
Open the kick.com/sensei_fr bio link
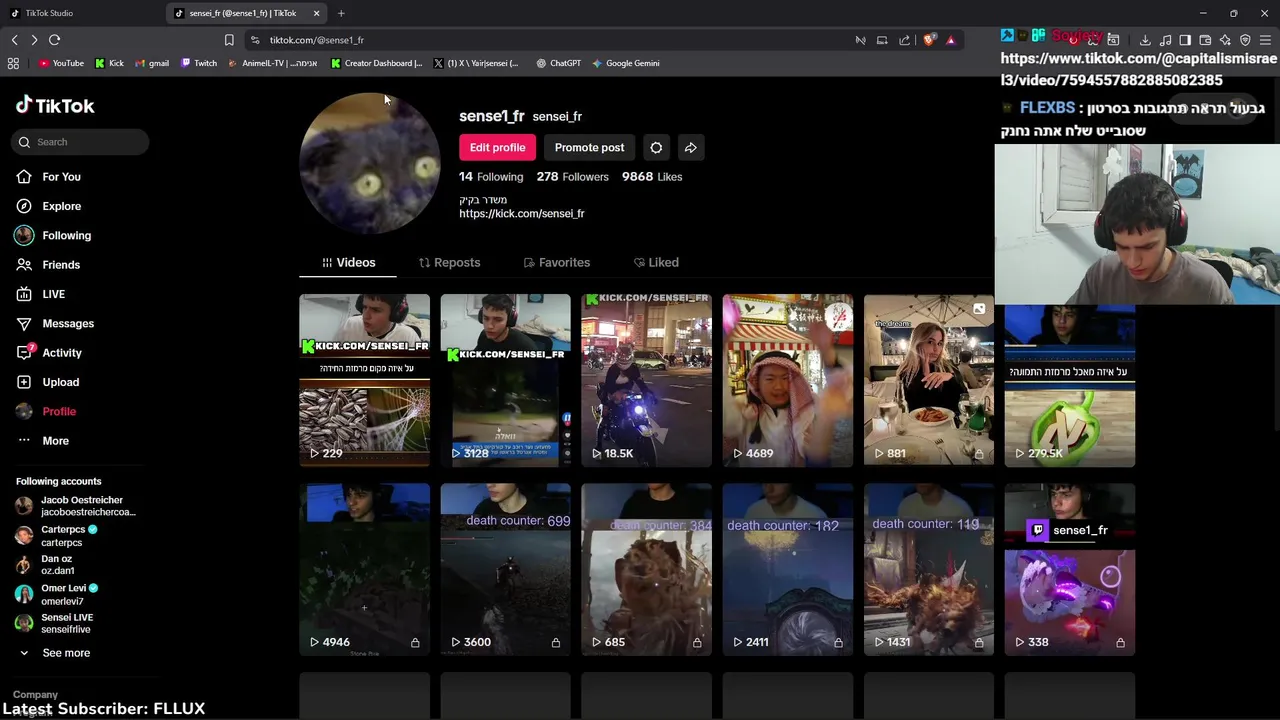pyautogui.click(x=521, y=214)
